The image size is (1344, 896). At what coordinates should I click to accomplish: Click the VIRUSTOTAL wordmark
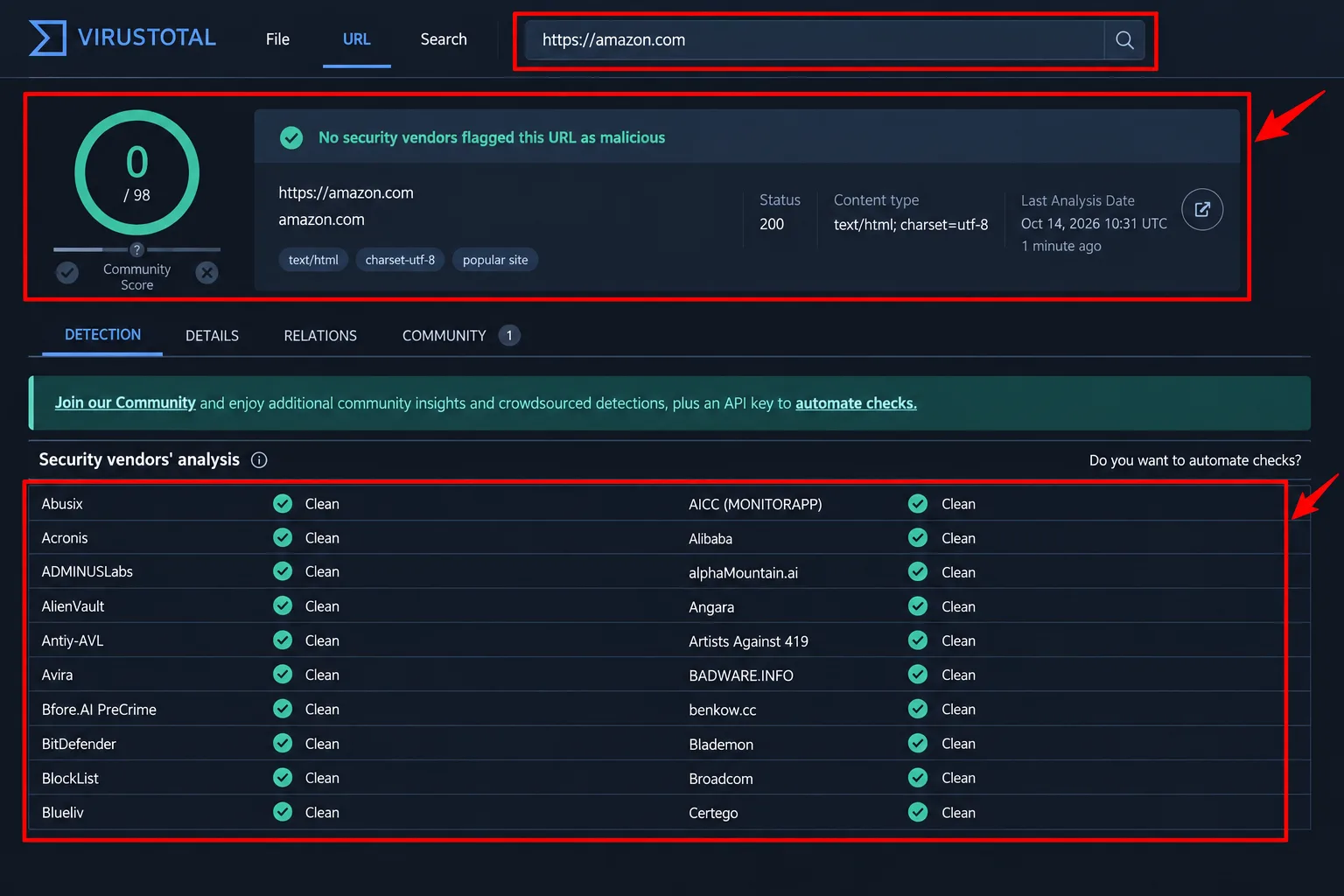[146, 38]
